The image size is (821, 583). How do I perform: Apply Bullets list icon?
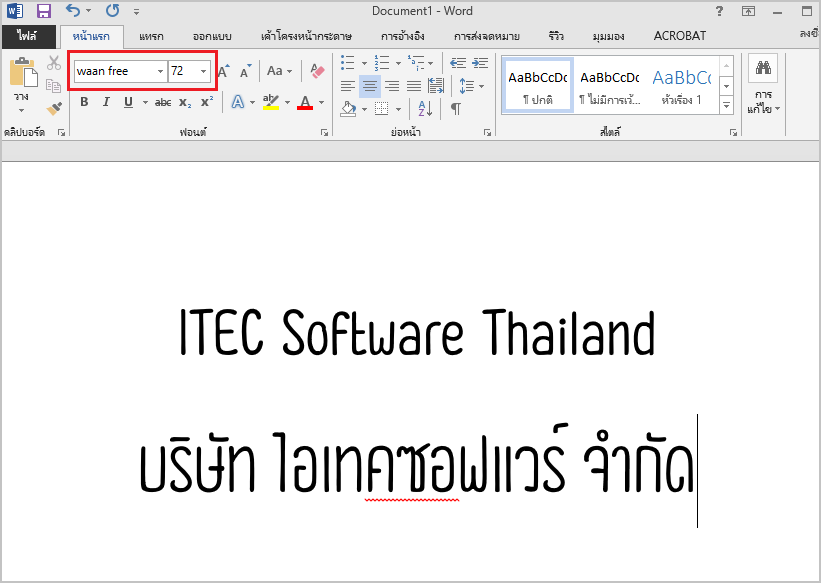[348, 63]
